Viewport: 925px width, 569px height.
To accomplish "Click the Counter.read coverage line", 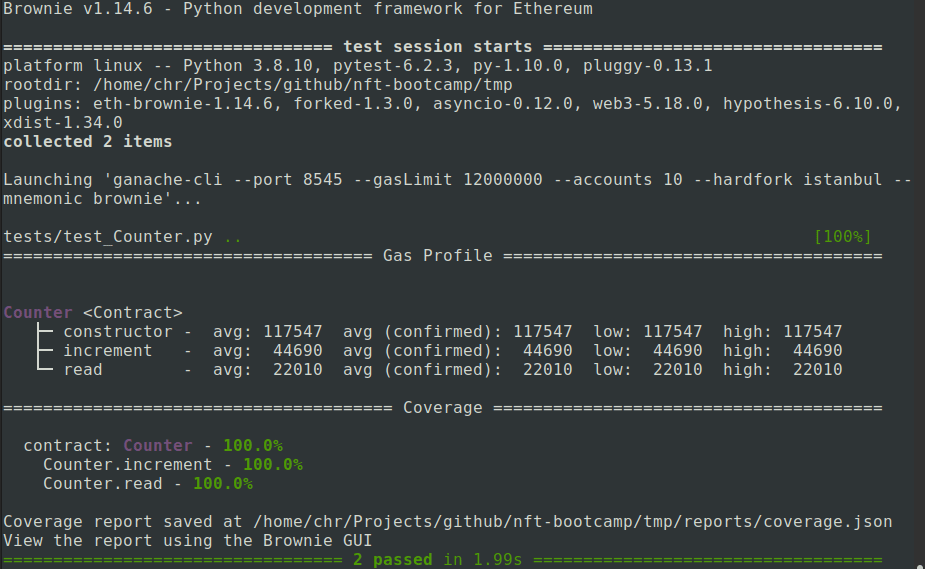I will click(x=147, y=483).
